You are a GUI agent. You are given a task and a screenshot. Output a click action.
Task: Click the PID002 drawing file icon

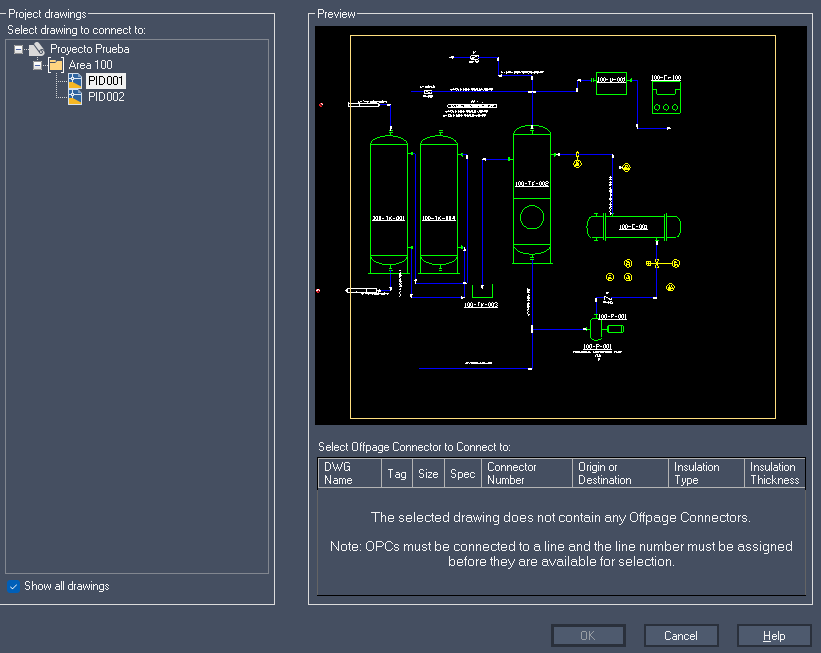click(75, 97)
